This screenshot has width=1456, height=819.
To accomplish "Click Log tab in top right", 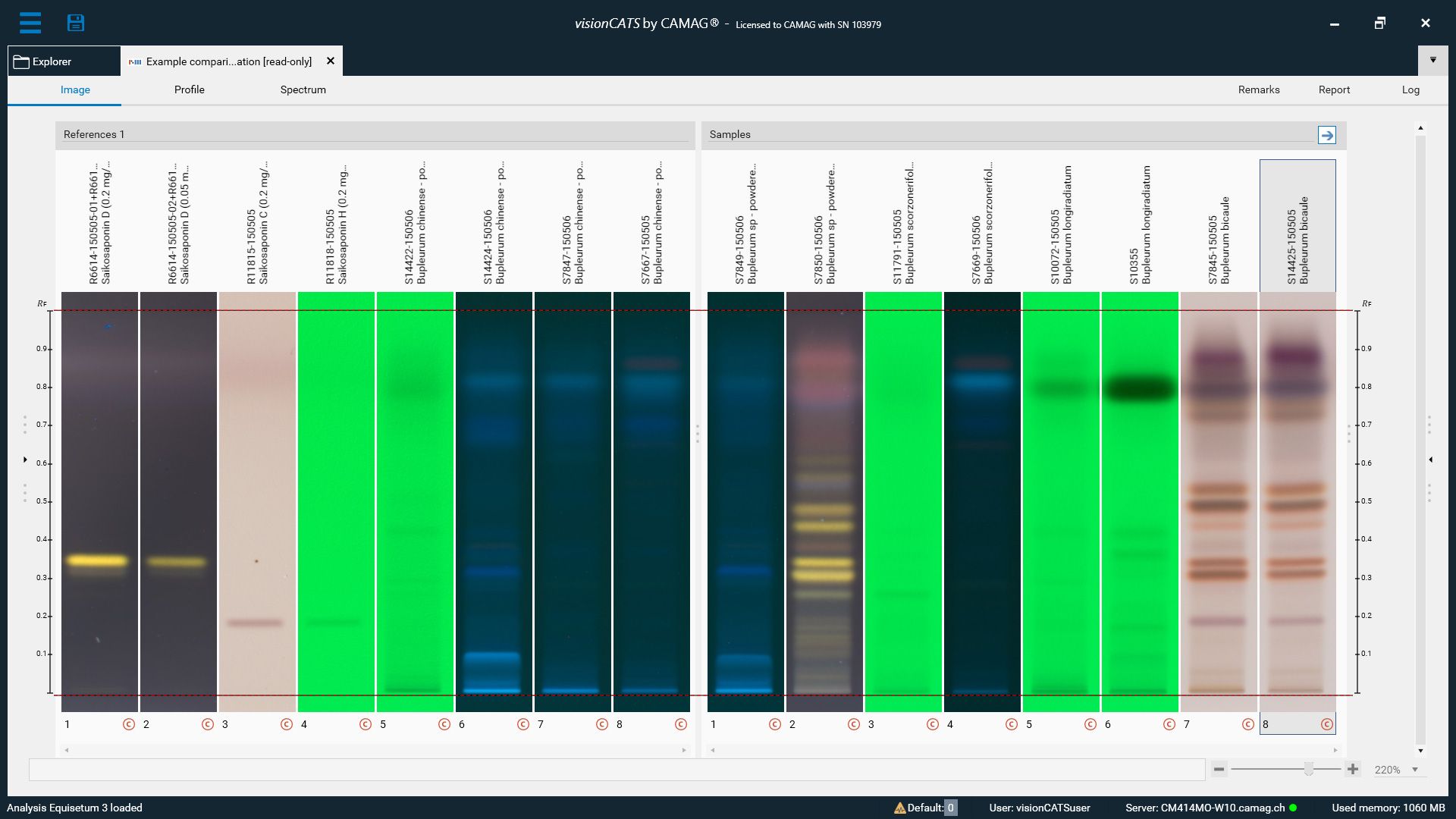I will coord(1410,90).
